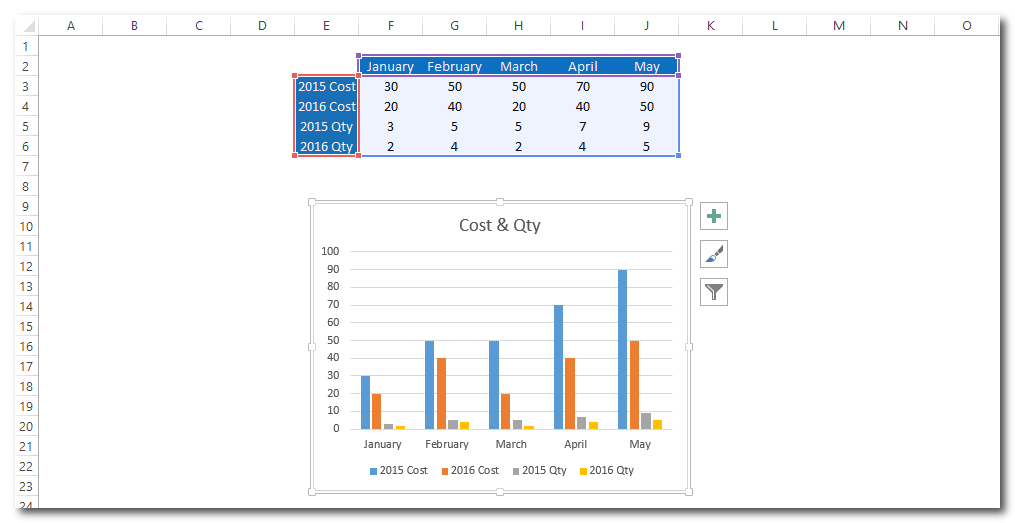Image resolution: width=1015 pixels, height=523 pixels.
Task: Select the 2016 Qty legend entry
Action: [x=610, y=470]
